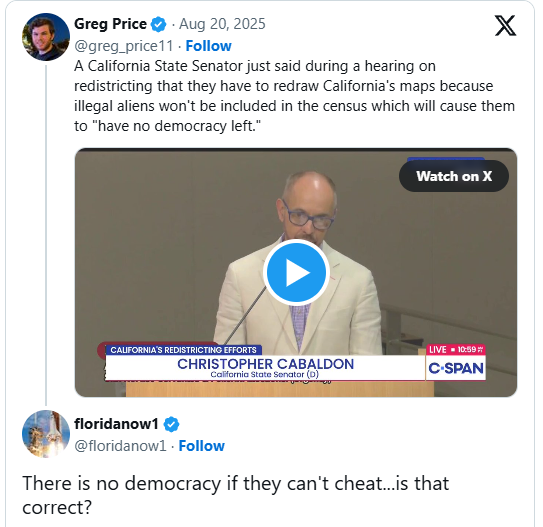Click the X logo icon
Screen dimensions: 543x527
(x=505, y=25)
